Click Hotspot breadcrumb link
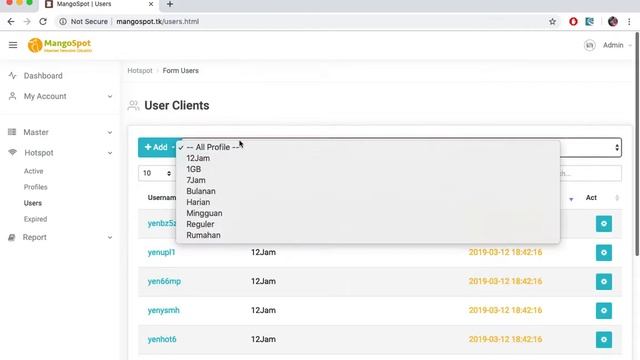The width and height of the screenshot is (640, 360). (x=140, y=71)
